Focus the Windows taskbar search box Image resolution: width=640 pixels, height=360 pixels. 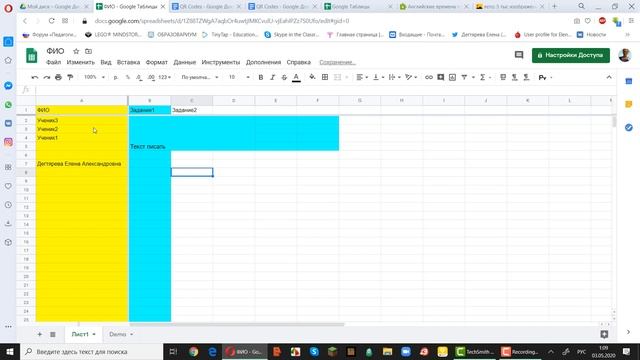92,351
